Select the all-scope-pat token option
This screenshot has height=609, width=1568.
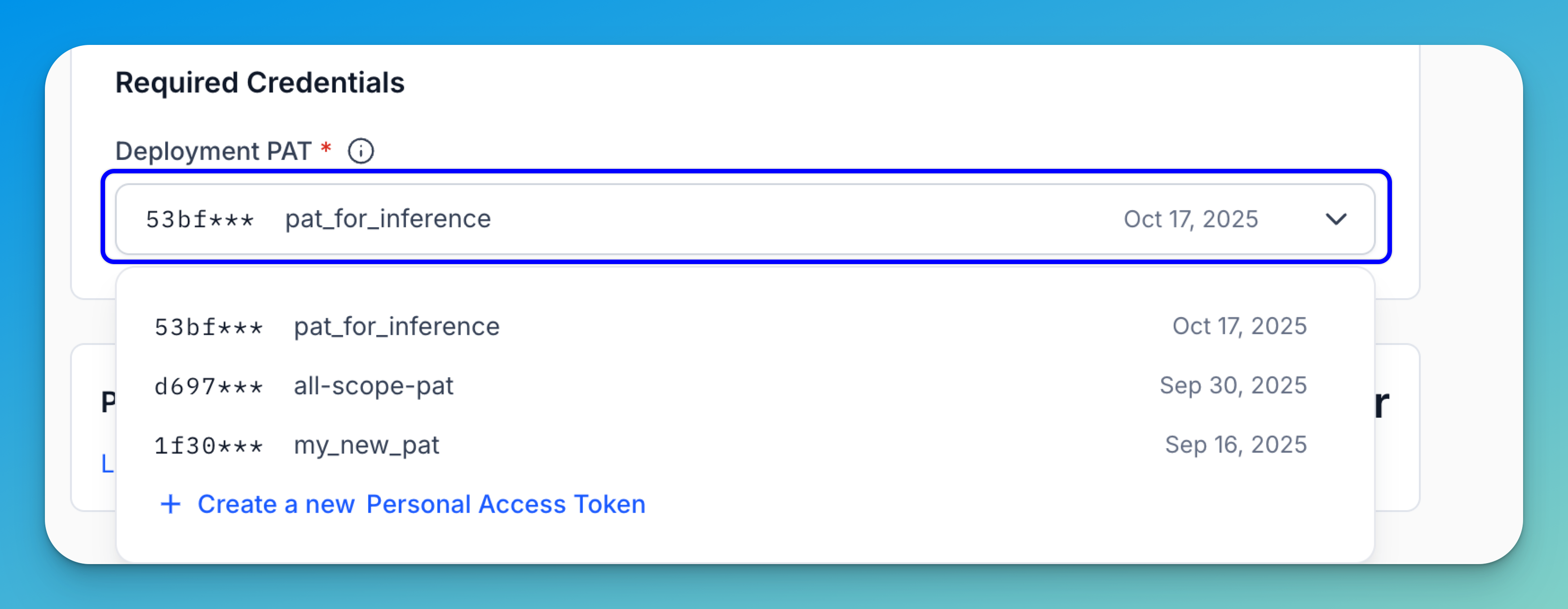tap(374, 386)
